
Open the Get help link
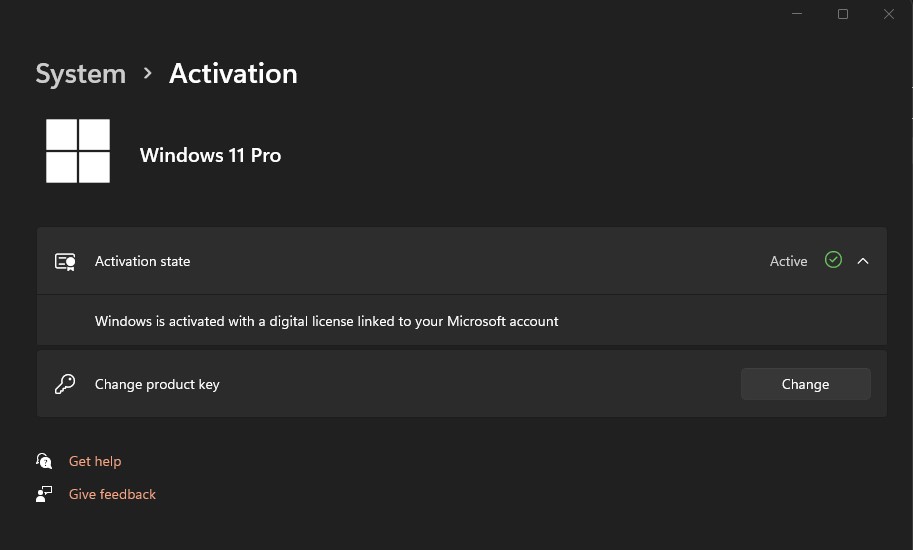click(x=95, y=461)
